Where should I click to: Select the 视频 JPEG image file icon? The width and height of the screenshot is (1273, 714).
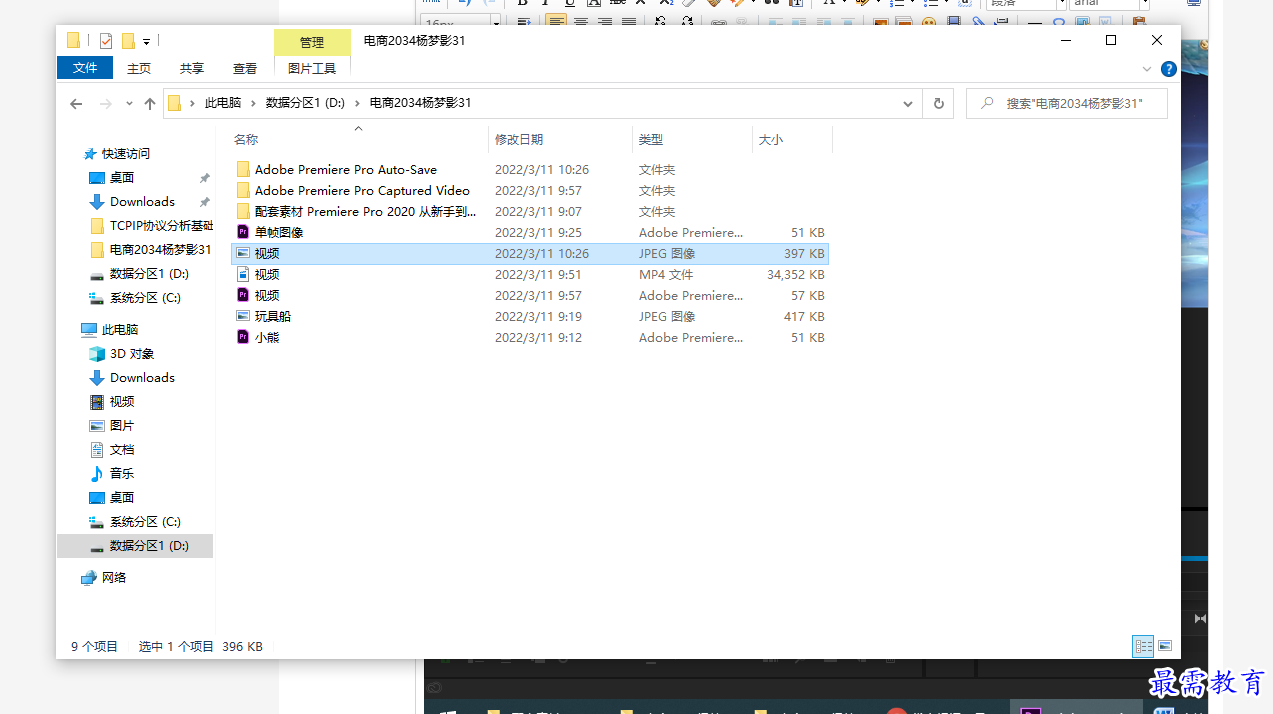point(243,254)
